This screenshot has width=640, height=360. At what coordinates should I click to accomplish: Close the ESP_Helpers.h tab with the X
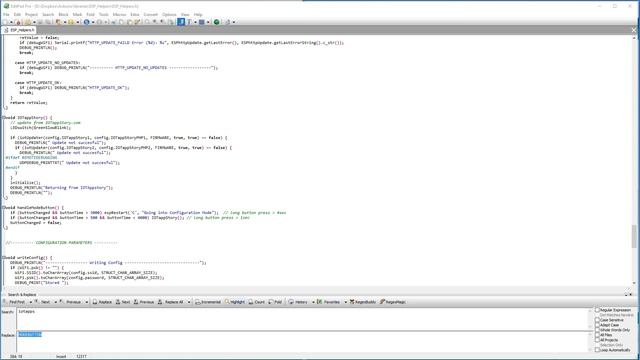(634, 30)
